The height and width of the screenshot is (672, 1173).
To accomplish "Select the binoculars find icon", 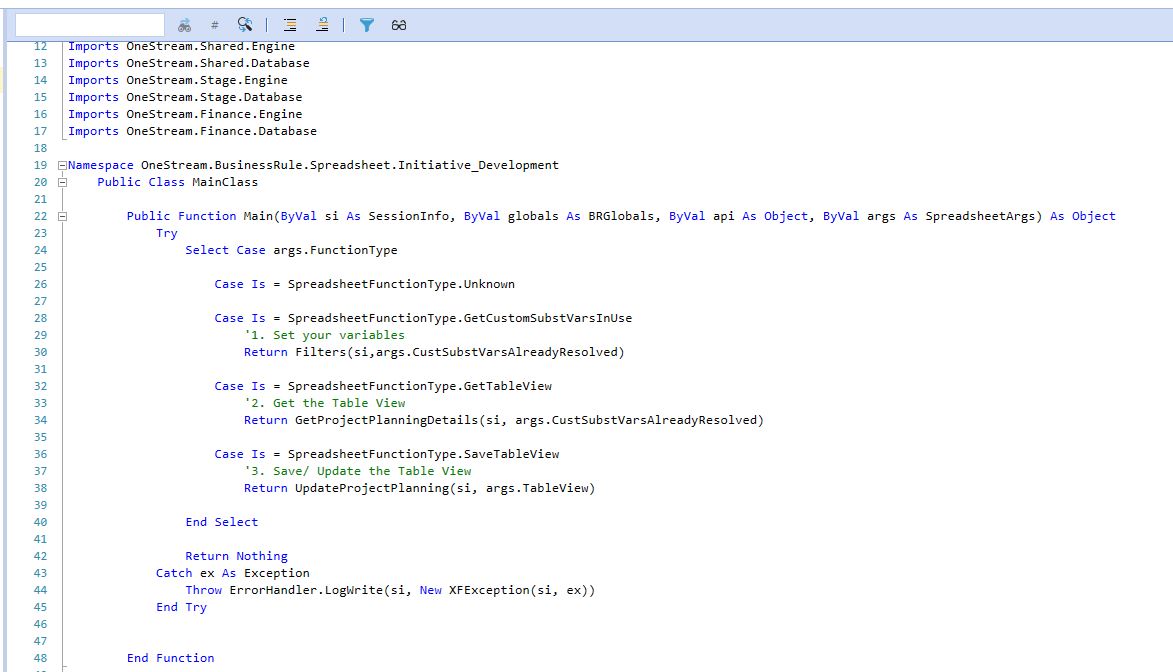I will [184, 25].
